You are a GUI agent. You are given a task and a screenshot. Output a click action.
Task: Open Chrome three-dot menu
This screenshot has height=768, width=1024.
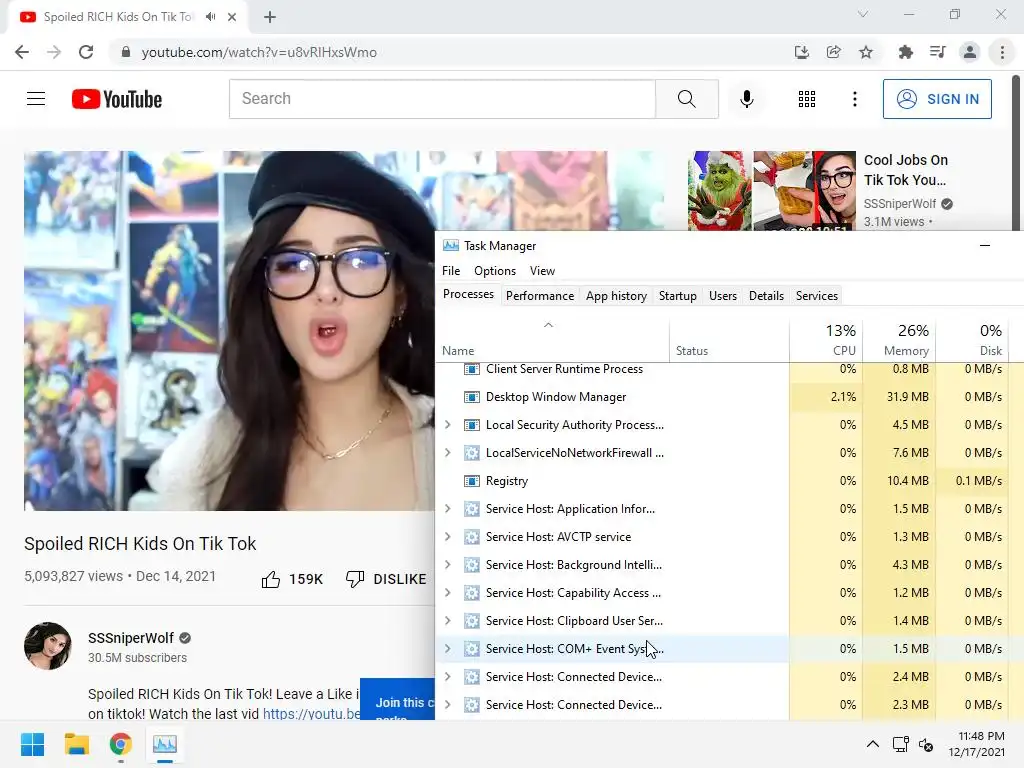click(1002, 52)
